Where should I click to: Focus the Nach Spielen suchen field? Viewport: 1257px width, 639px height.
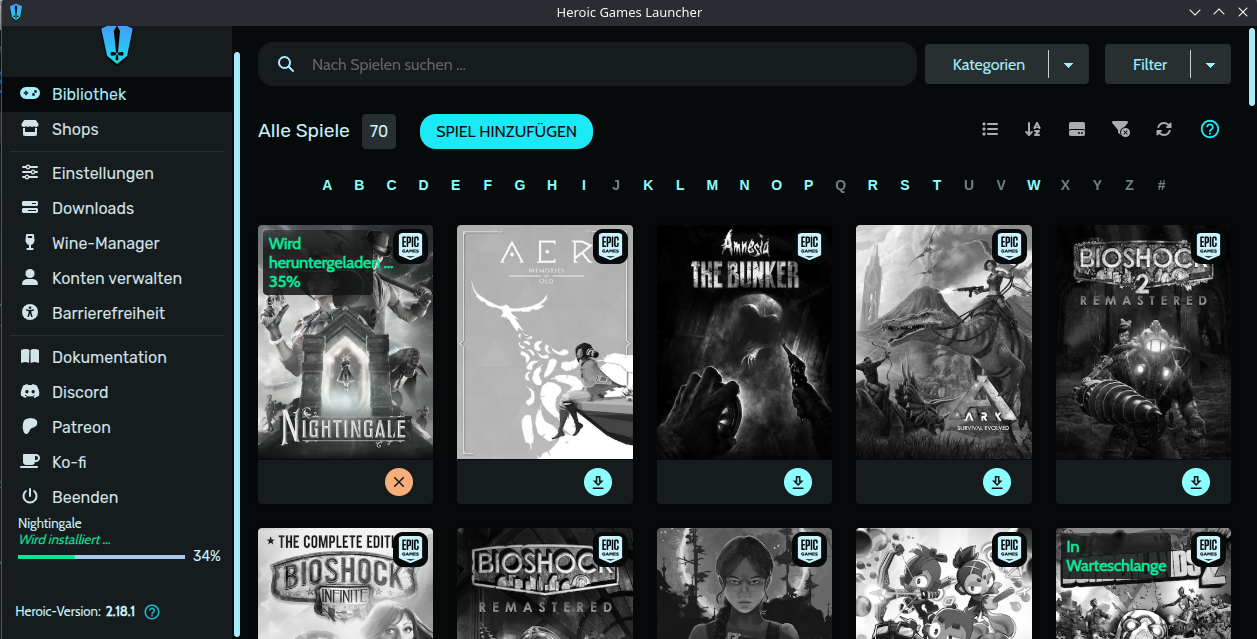587,64
